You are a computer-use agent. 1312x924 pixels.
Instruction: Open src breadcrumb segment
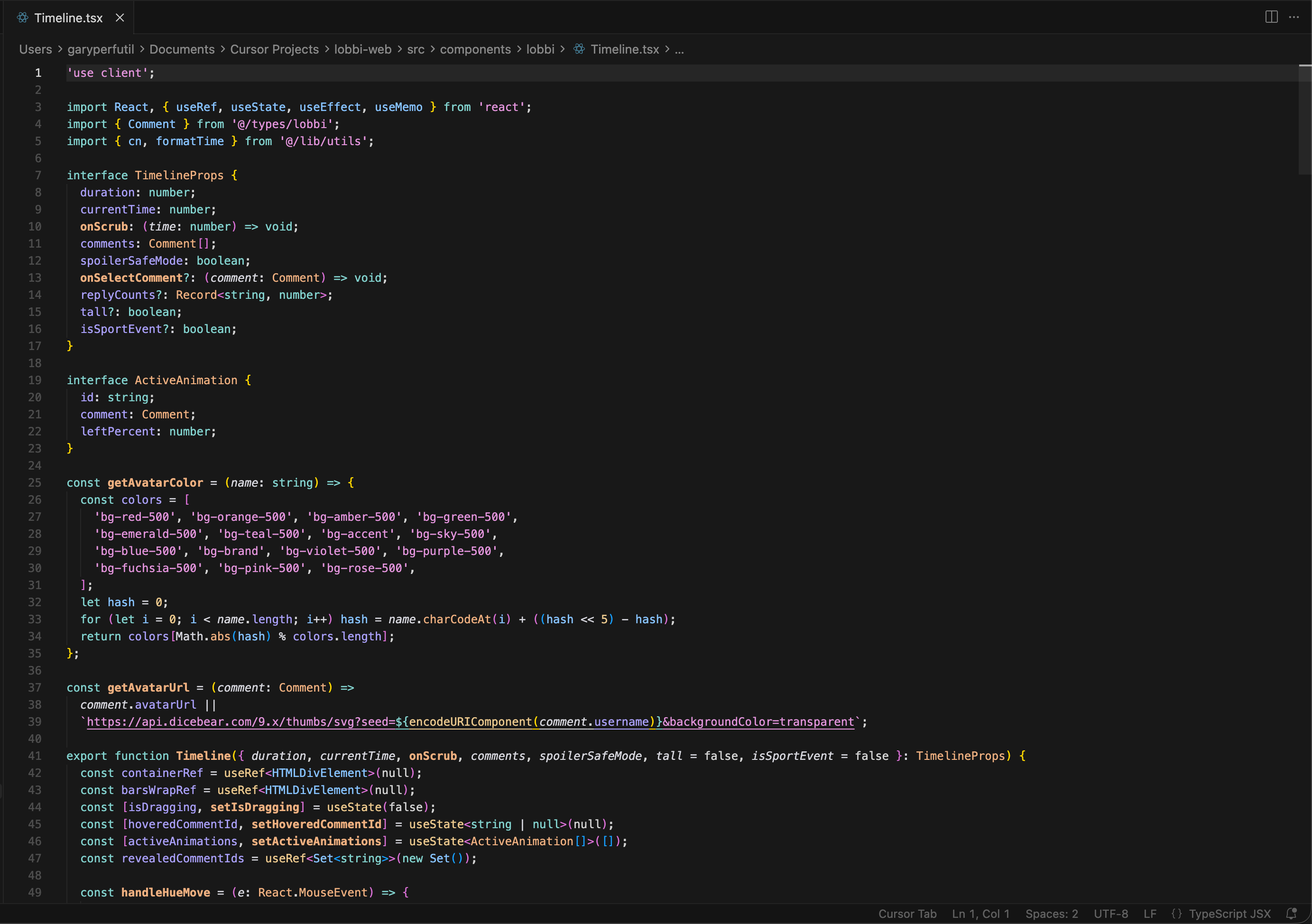pos(416,49)
